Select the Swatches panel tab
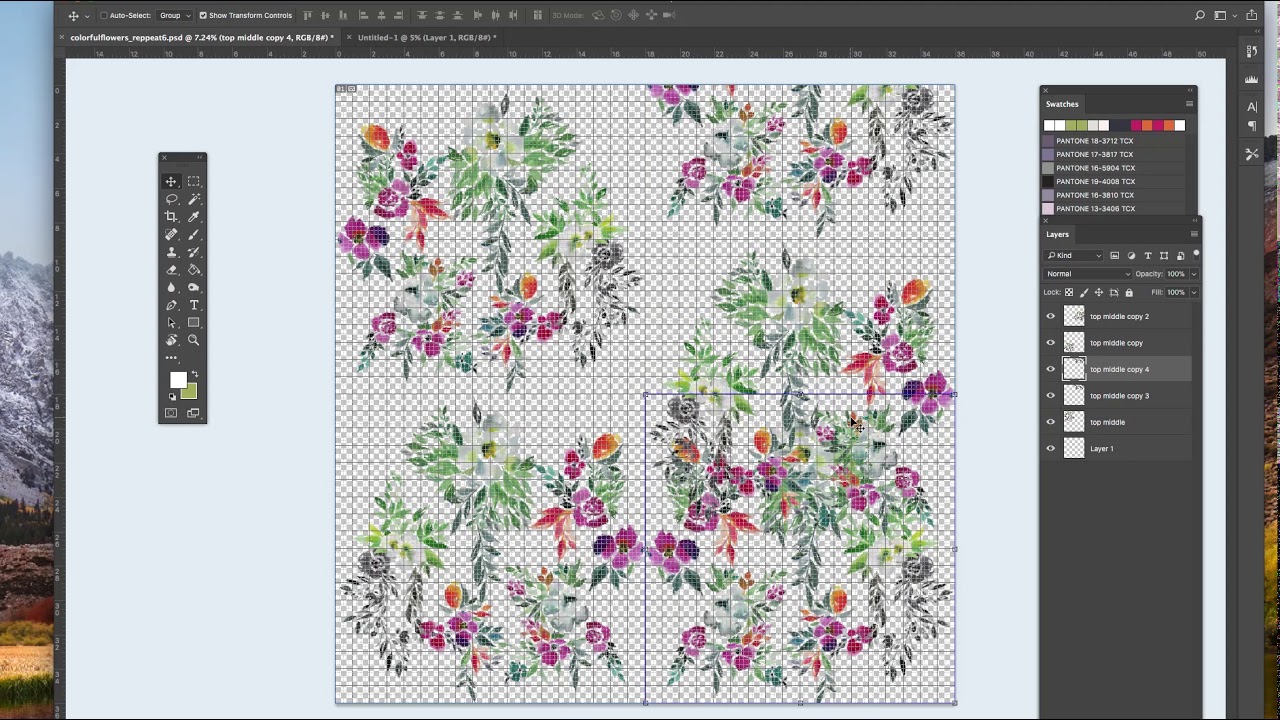 tap(1062, 104)
